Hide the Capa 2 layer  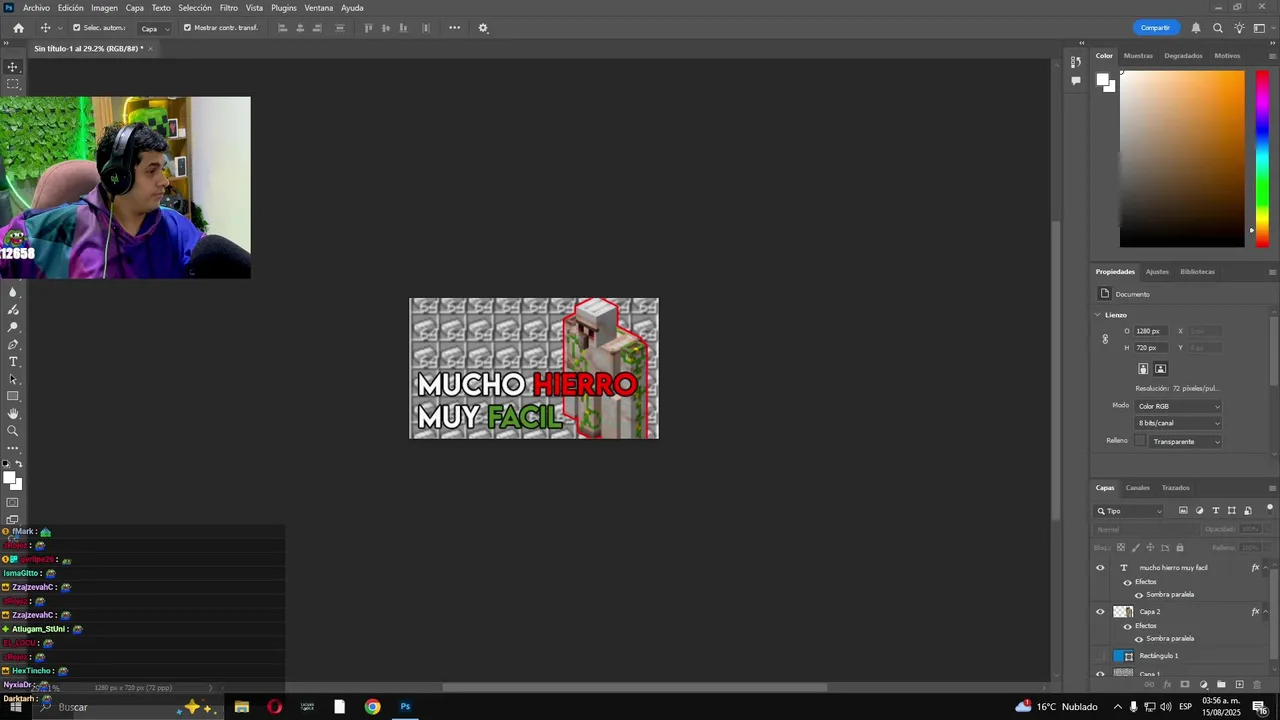click(1100, 612)
